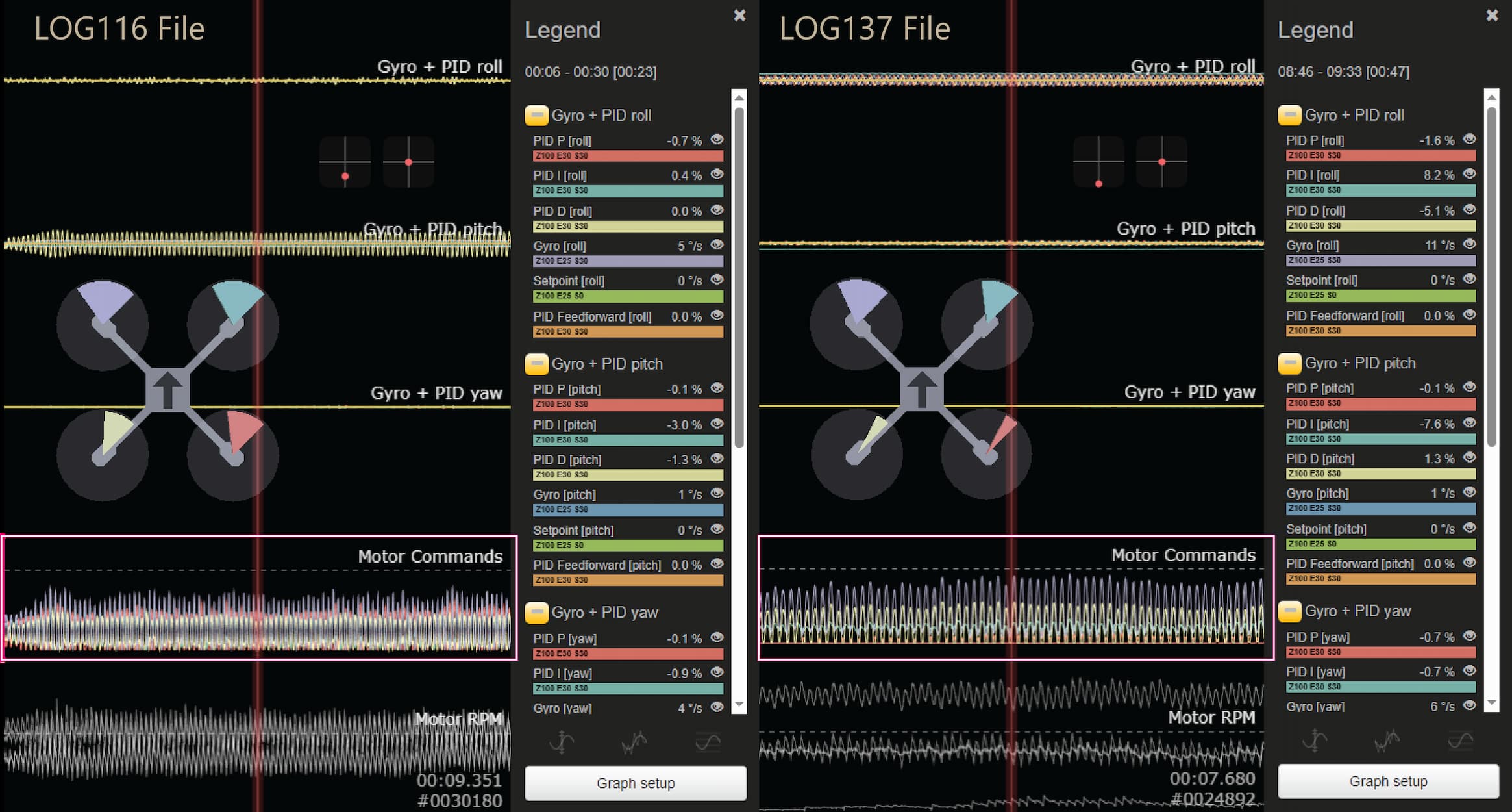The width and height of the screenshot is (1512, 812).
Task: Close the LOG137 legend panel with the X
Action: pos(1492,15)
